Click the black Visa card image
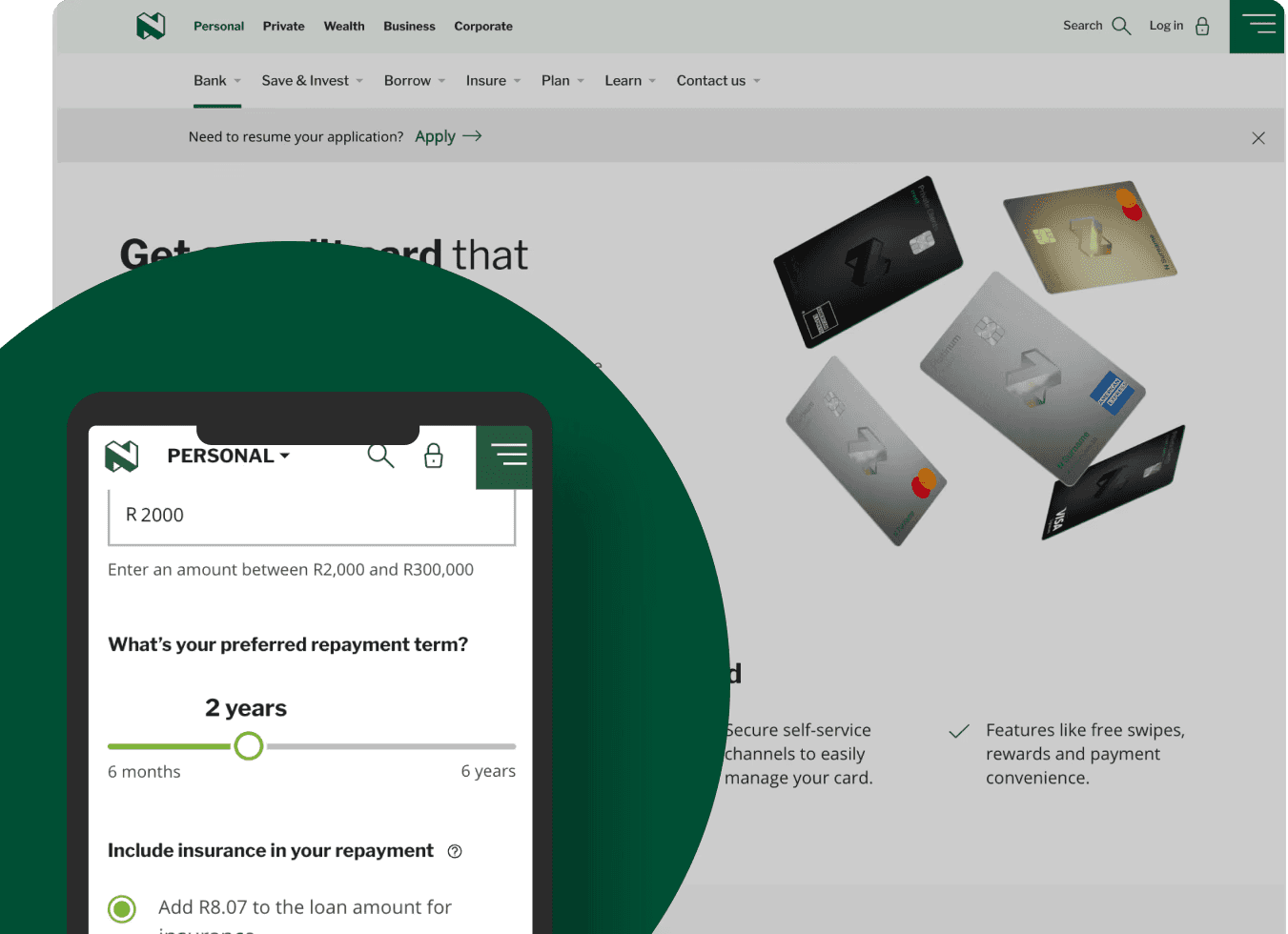This screenshot has height=934, width=1288. point(1114,483)
